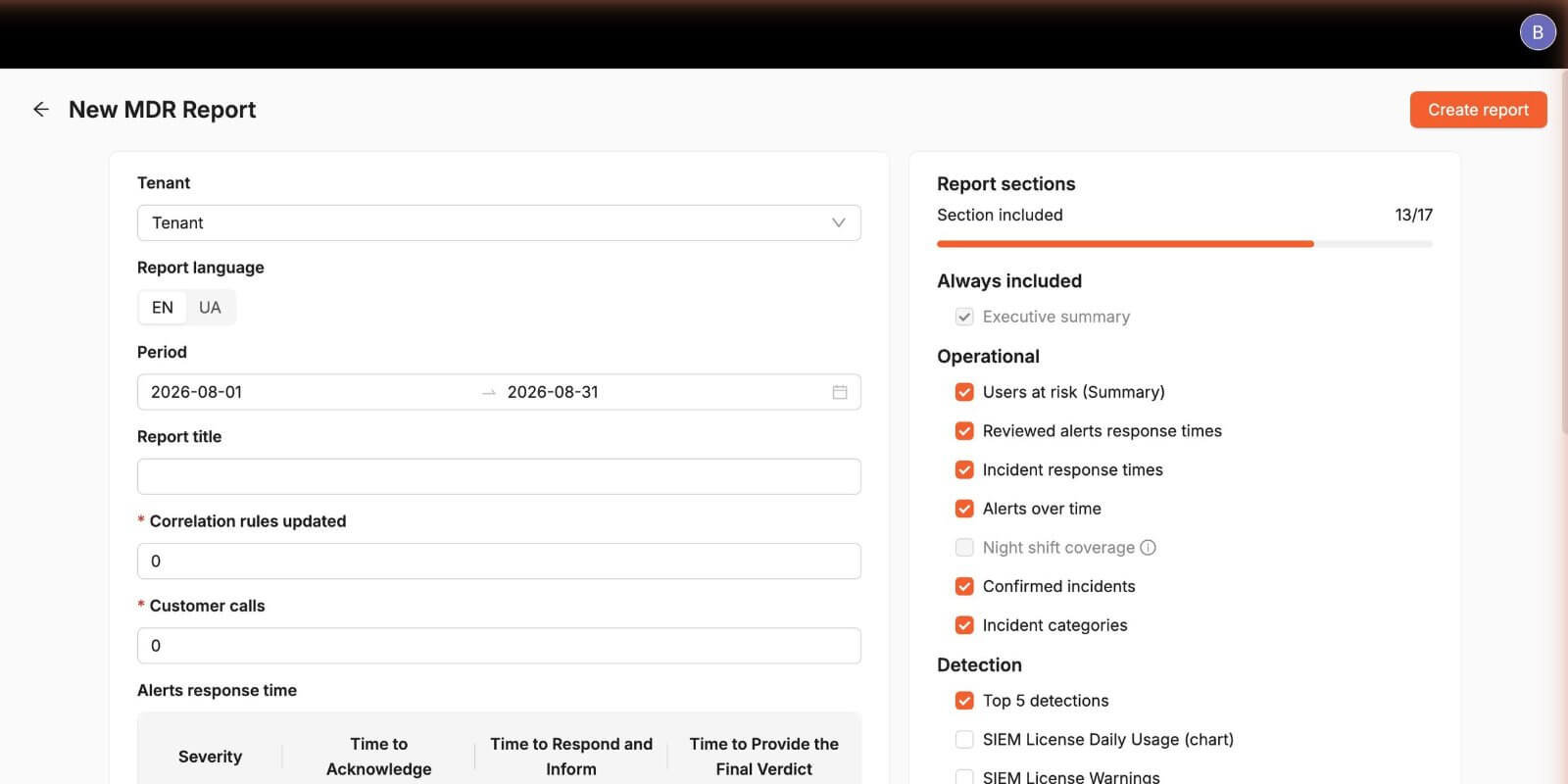Switch report language to UA
This screenshot has width=1568, height=784.
coord(210,308)
